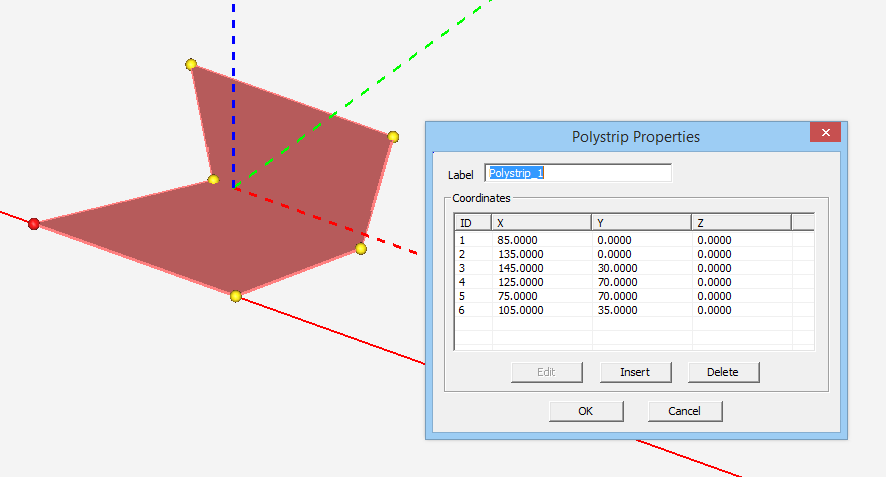Focus the Label field containing Polystrip_1

[578, 173]
